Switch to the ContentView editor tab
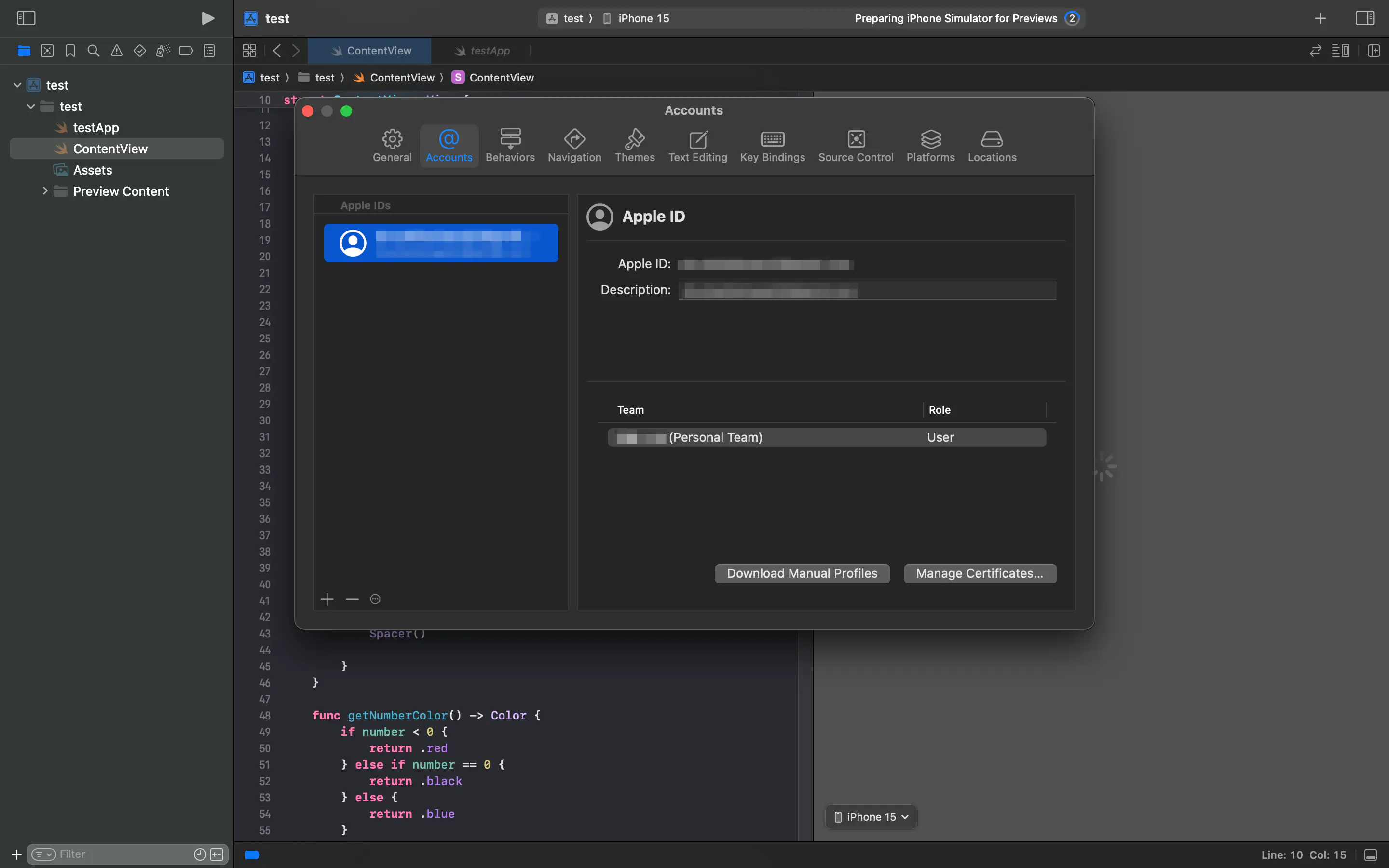This screenshot has height=868, width=1389. tap(369, 51)
